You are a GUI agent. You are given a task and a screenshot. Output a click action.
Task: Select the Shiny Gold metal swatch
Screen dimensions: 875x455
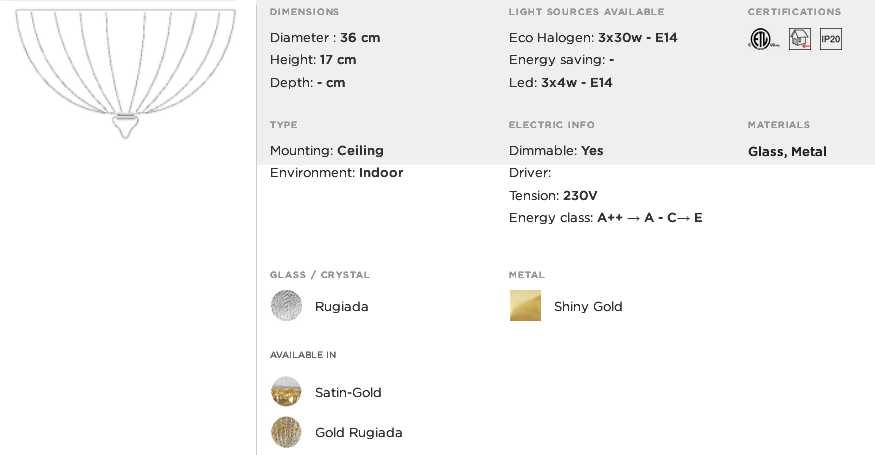(x=525, y=305)
